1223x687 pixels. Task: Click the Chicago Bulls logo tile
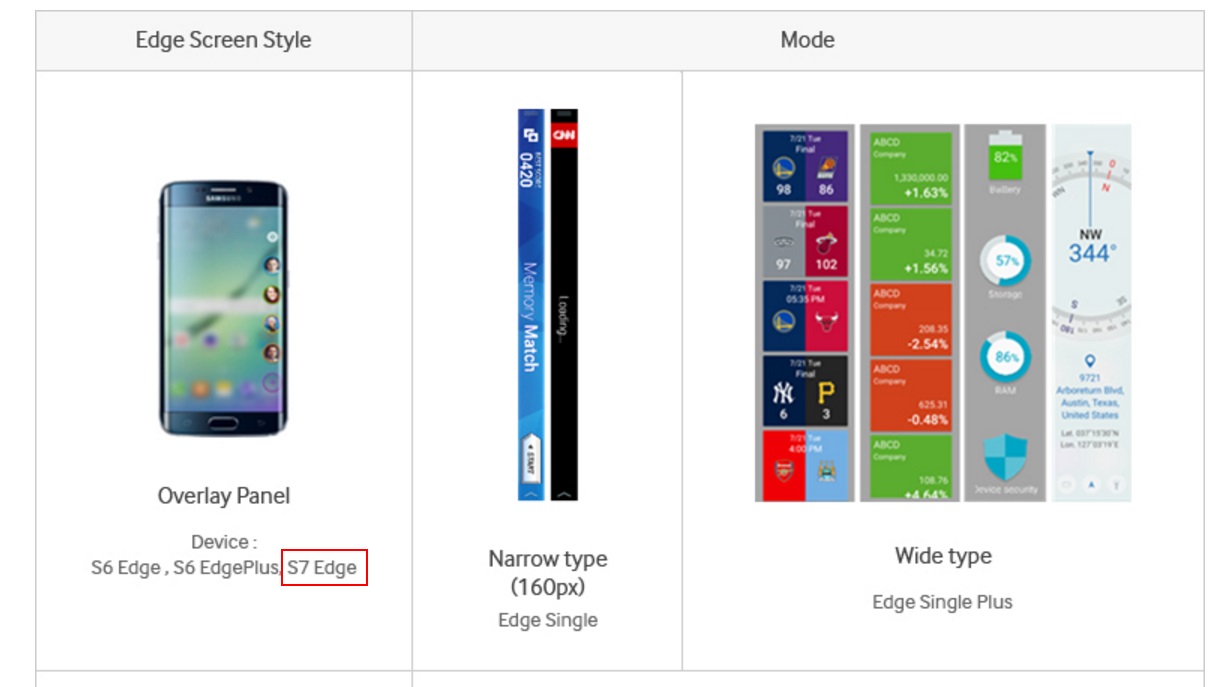pyautogui.click(x=827, y=320)
